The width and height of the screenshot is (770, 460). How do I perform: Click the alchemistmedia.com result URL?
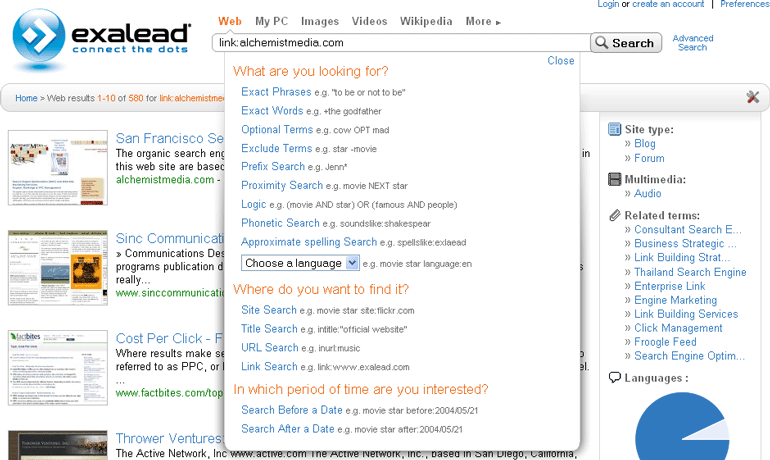click(x=165, y=180)
